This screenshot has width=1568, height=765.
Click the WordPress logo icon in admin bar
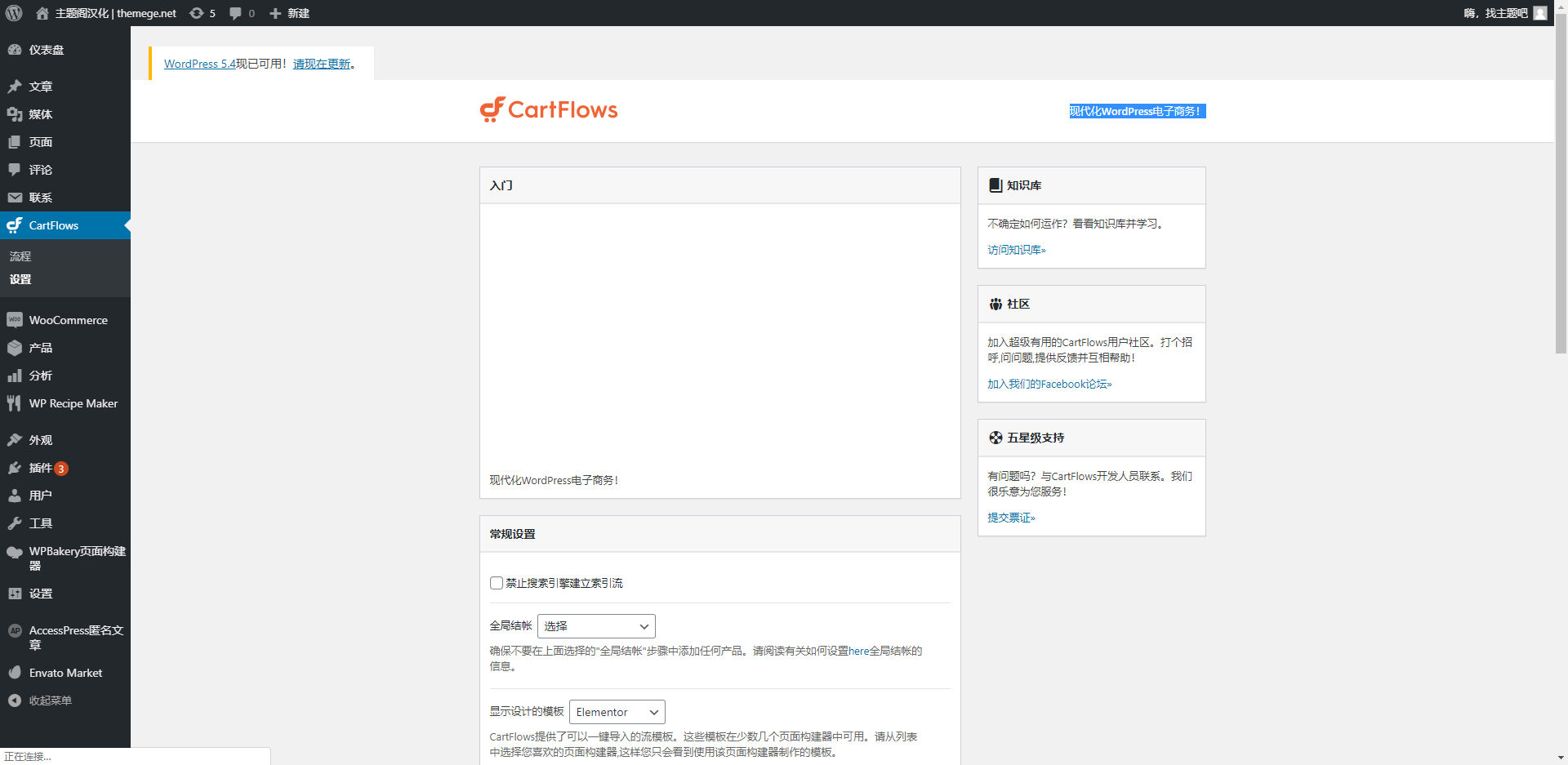point(14,13)
